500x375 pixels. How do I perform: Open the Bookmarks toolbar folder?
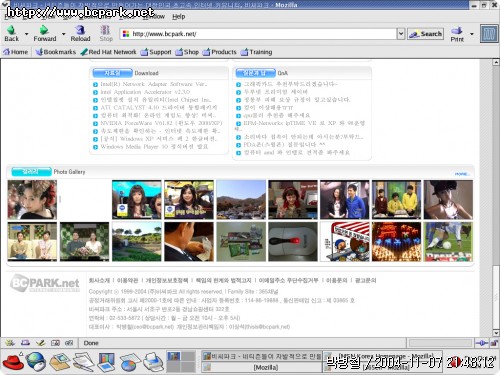pyautogui.click(x=56, y=52)
